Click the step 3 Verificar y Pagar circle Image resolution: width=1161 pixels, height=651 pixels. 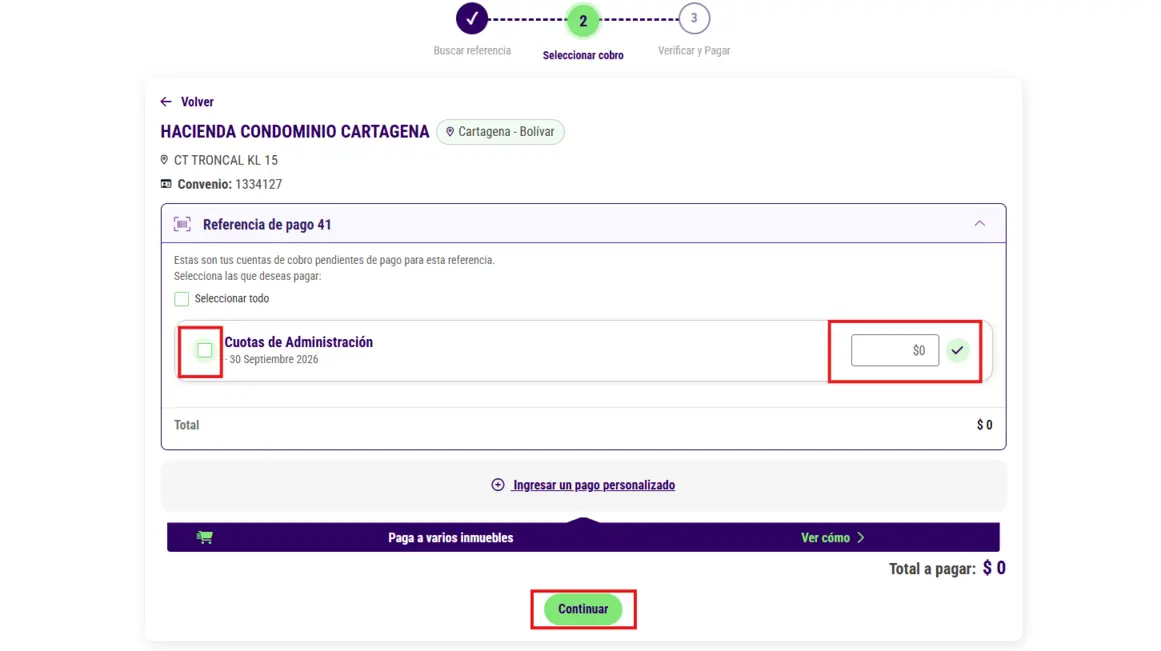(694, 19)
